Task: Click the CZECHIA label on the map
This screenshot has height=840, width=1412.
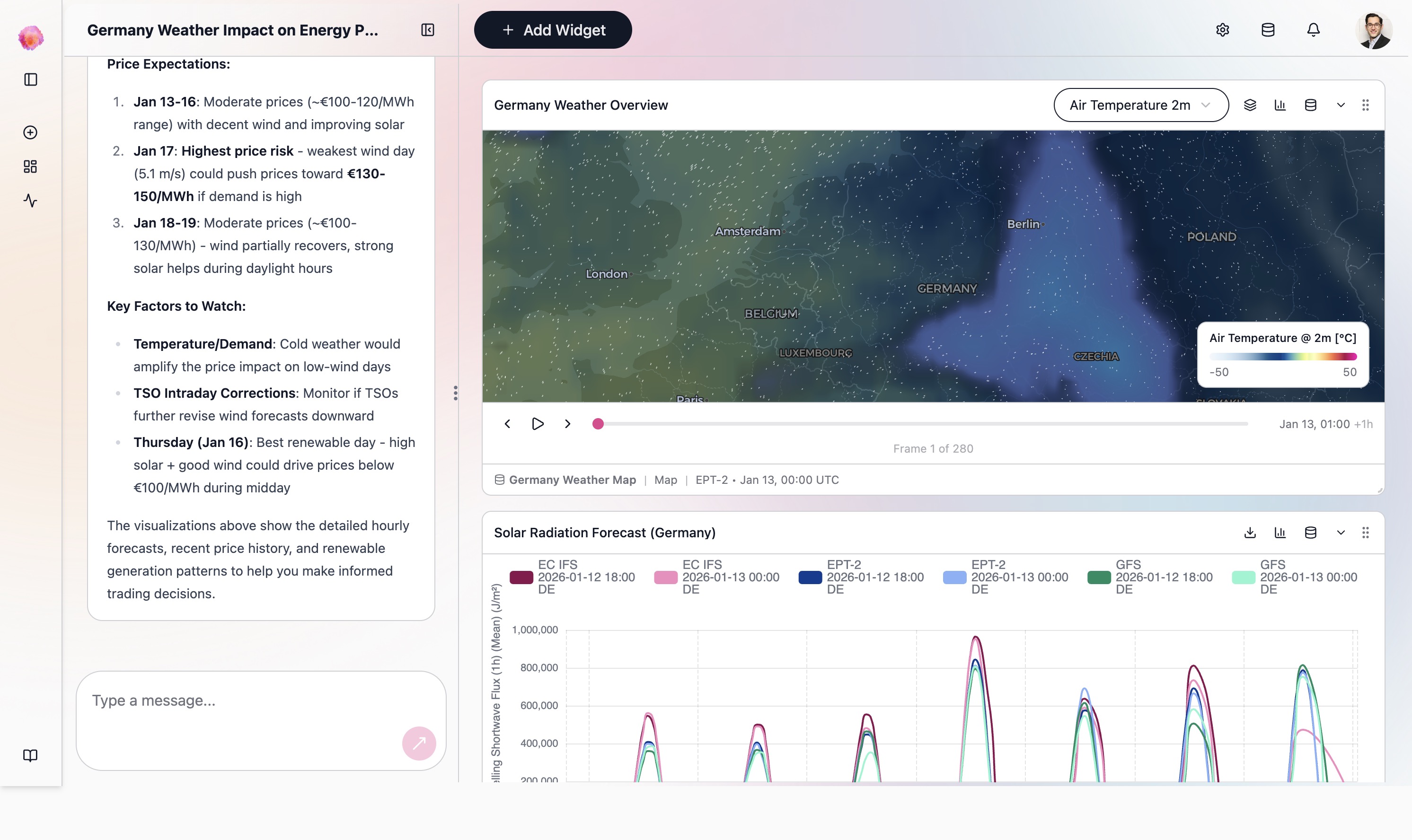Action: pyautogui.click(x=1096, y=357)
